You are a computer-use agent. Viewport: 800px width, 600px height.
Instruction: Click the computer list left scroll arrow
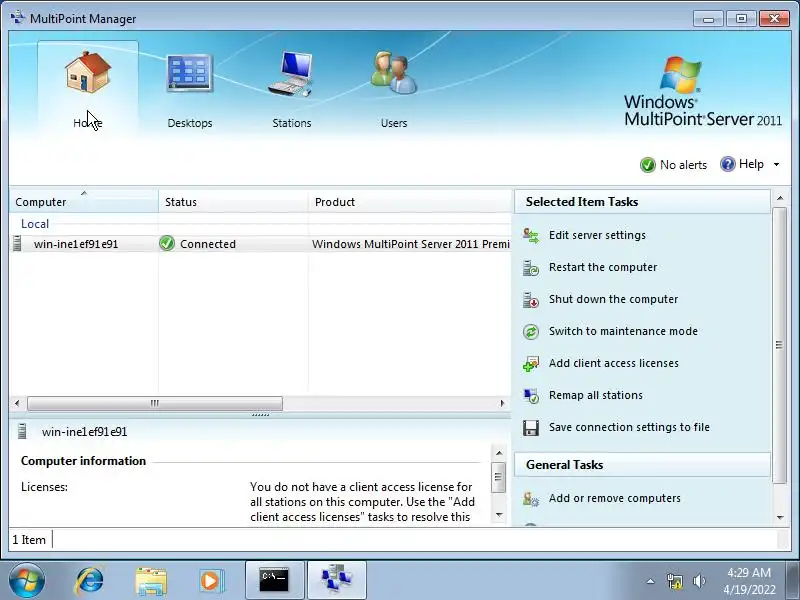(x=17, y=403)
